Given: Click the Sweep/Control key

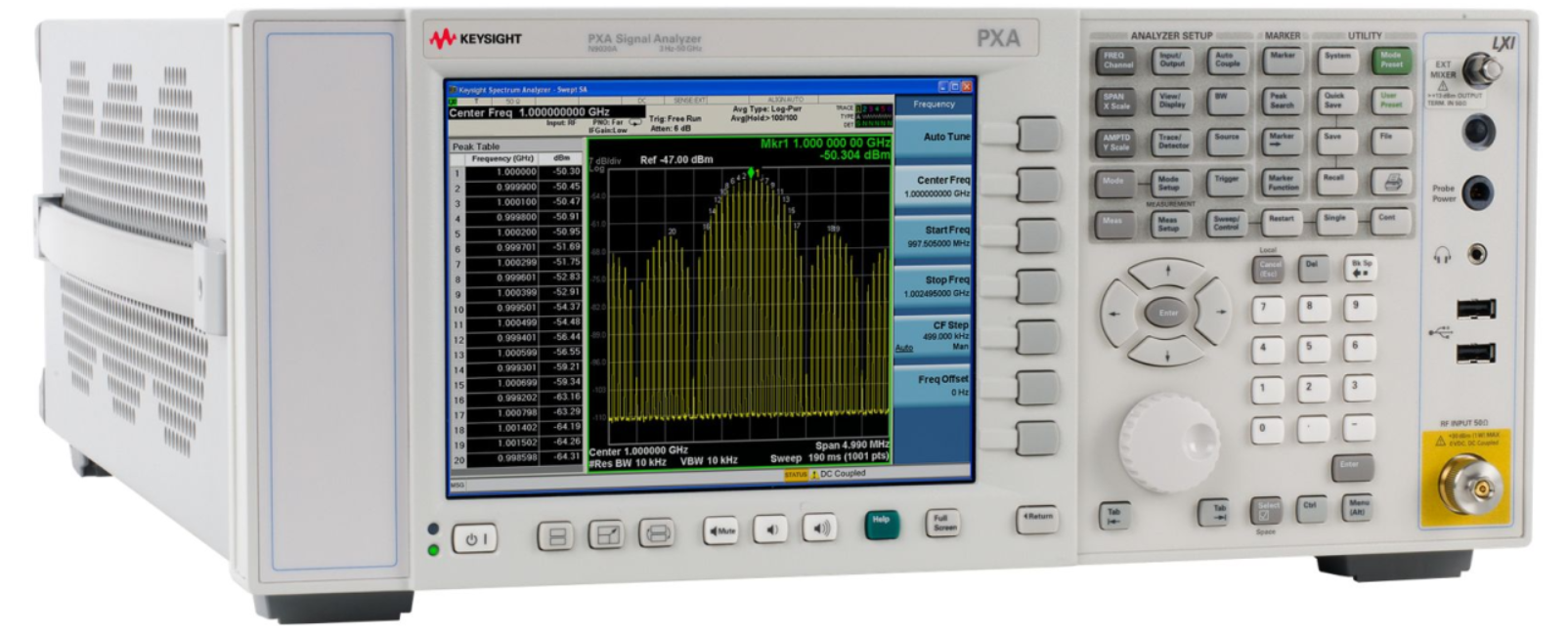Looking at the screenshot, I should pos(1226,223).
